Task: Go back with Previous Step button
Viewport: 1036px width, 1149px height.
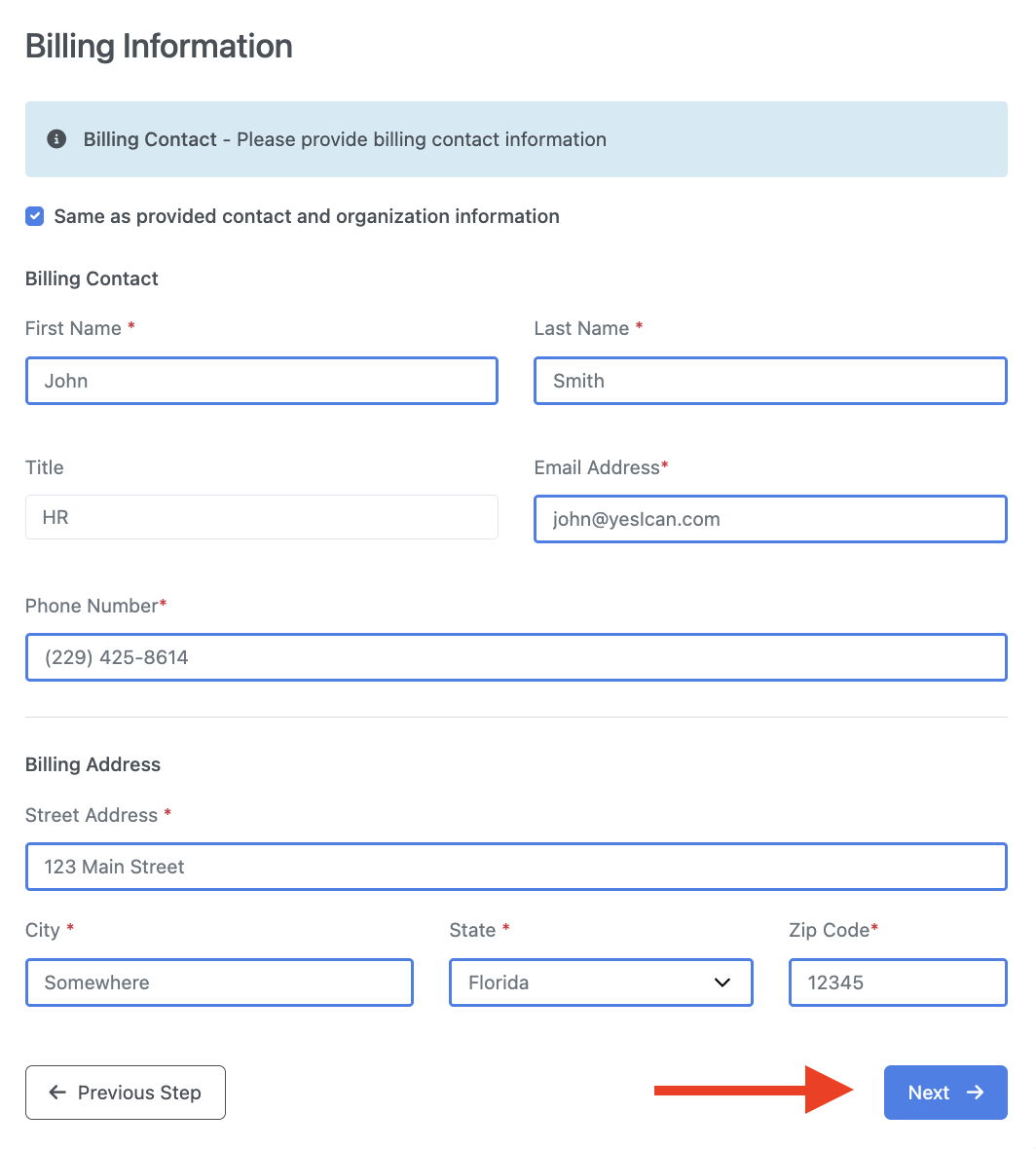Action: coord(126,1093)
